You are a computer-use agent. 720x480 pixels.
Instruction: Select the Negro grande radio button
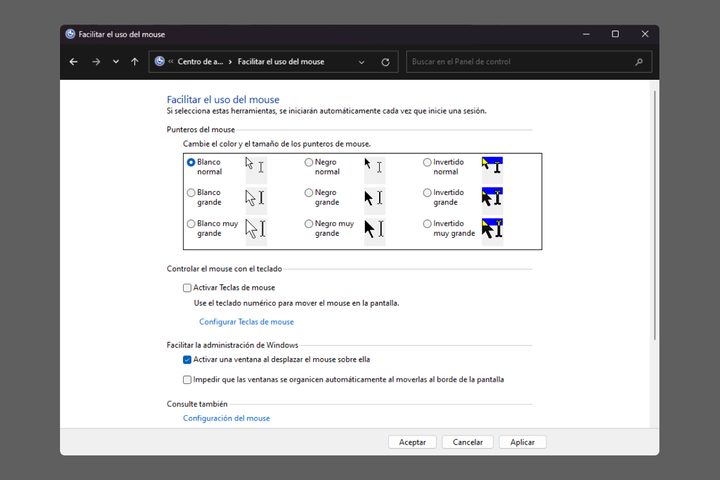tap(309, 193)
